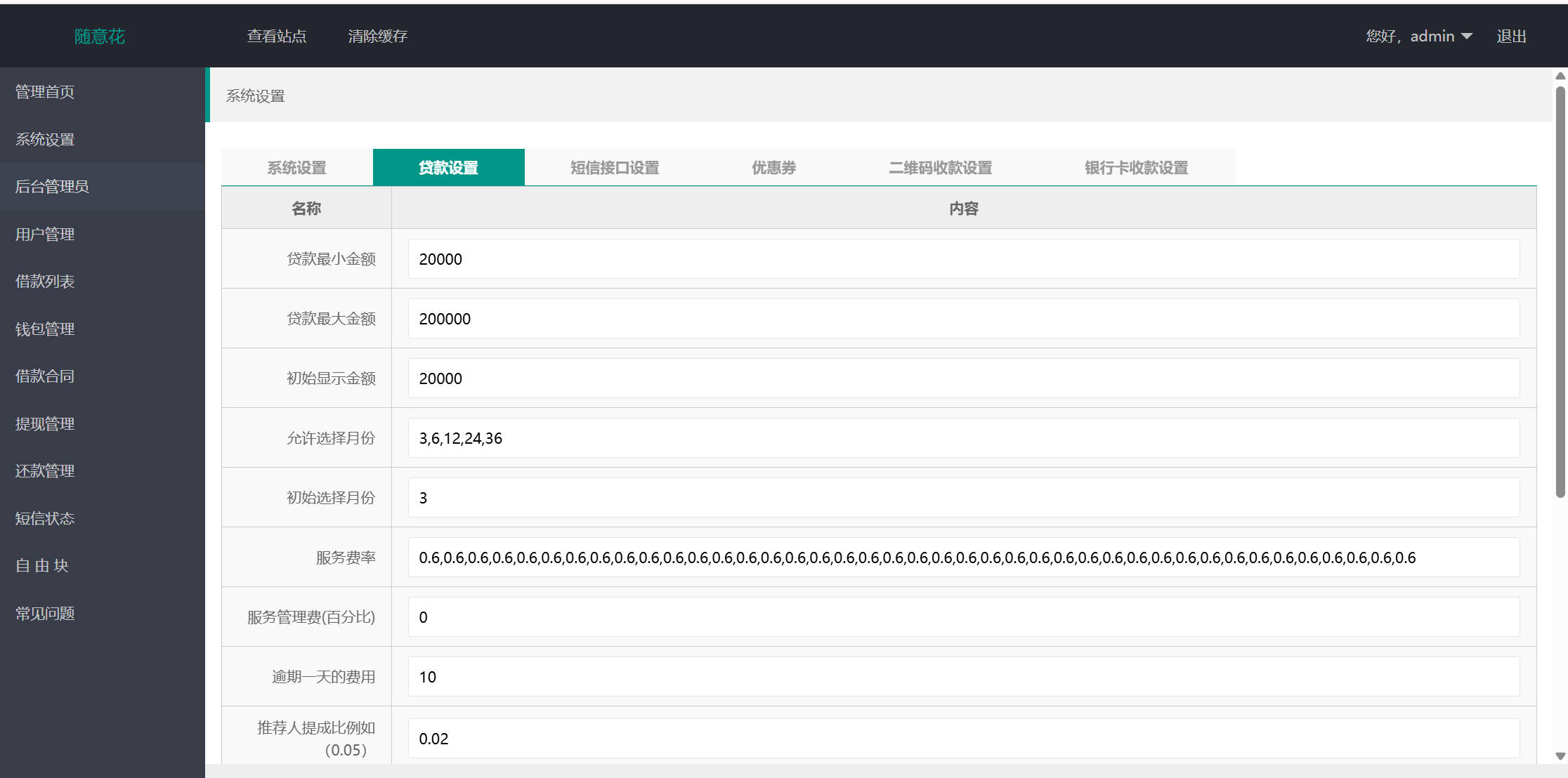Open 用户管理 in the sidebar
This screenshot has width=1568, height=778.
pos(45,235)
